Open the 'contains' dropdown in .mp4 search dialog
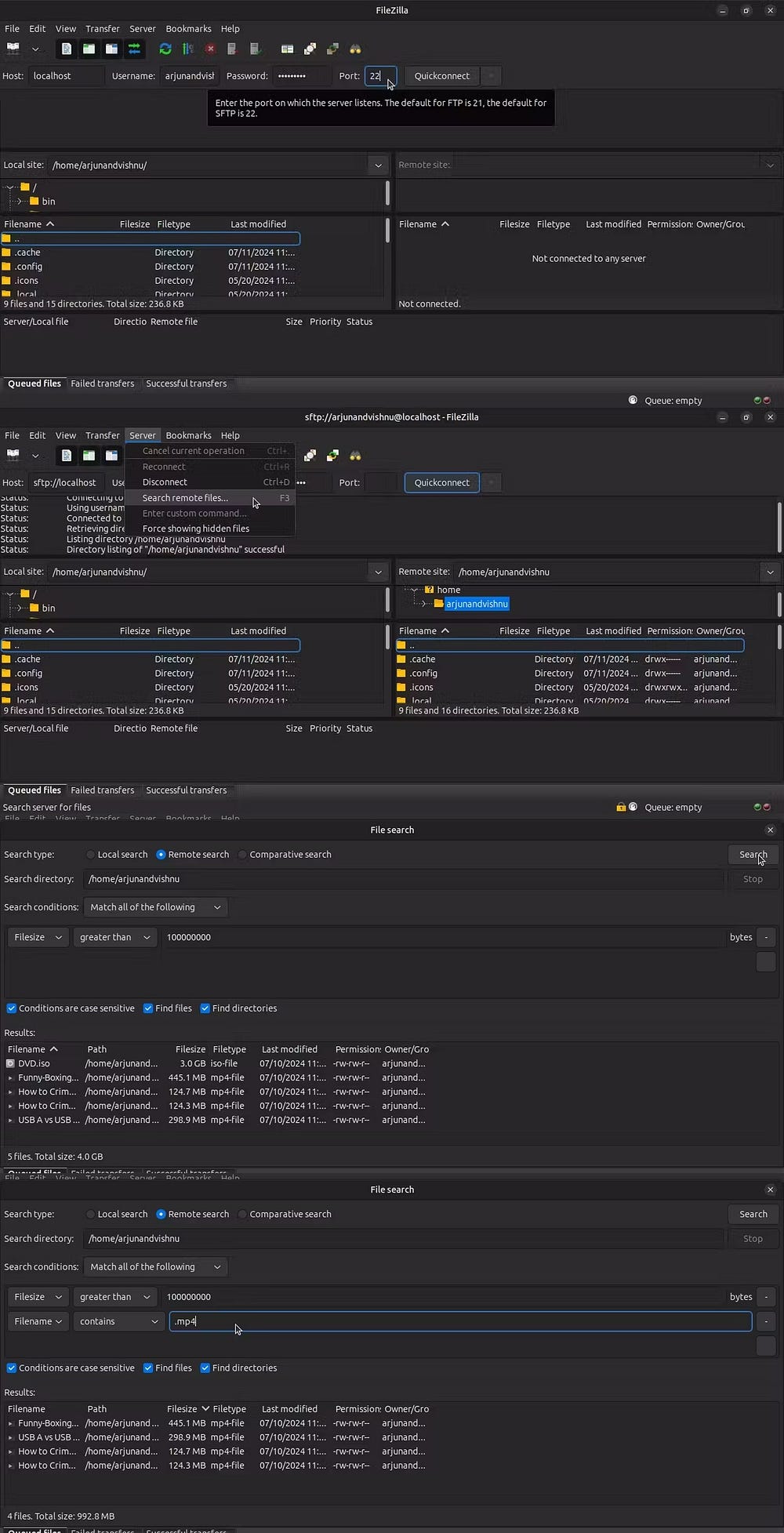 118,1321
